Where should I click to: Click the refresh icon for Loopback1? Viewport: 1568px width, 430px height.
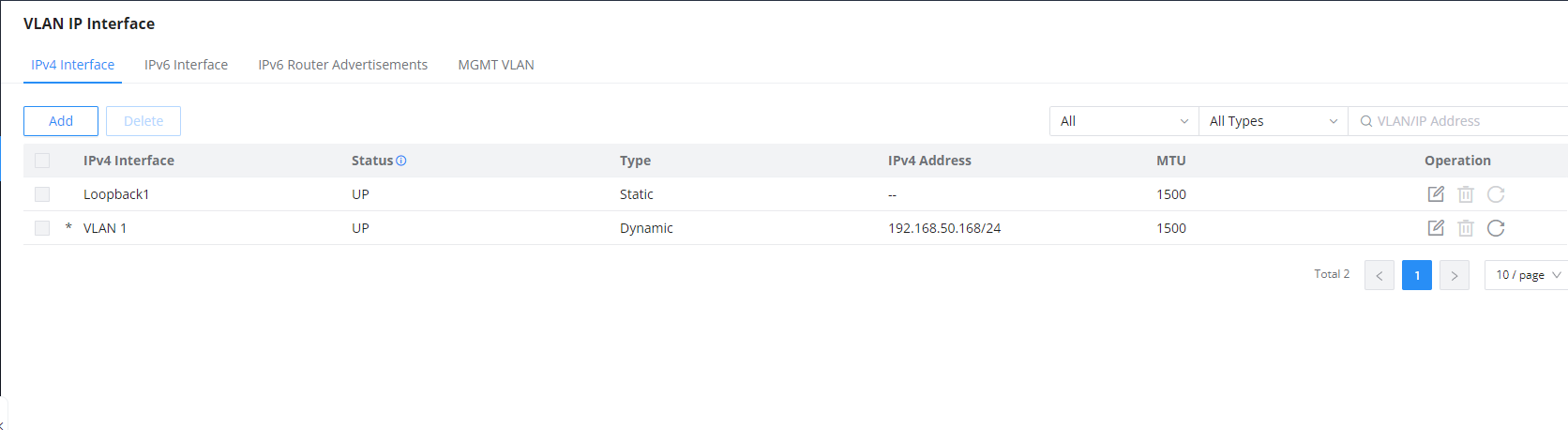(1496, 194)
